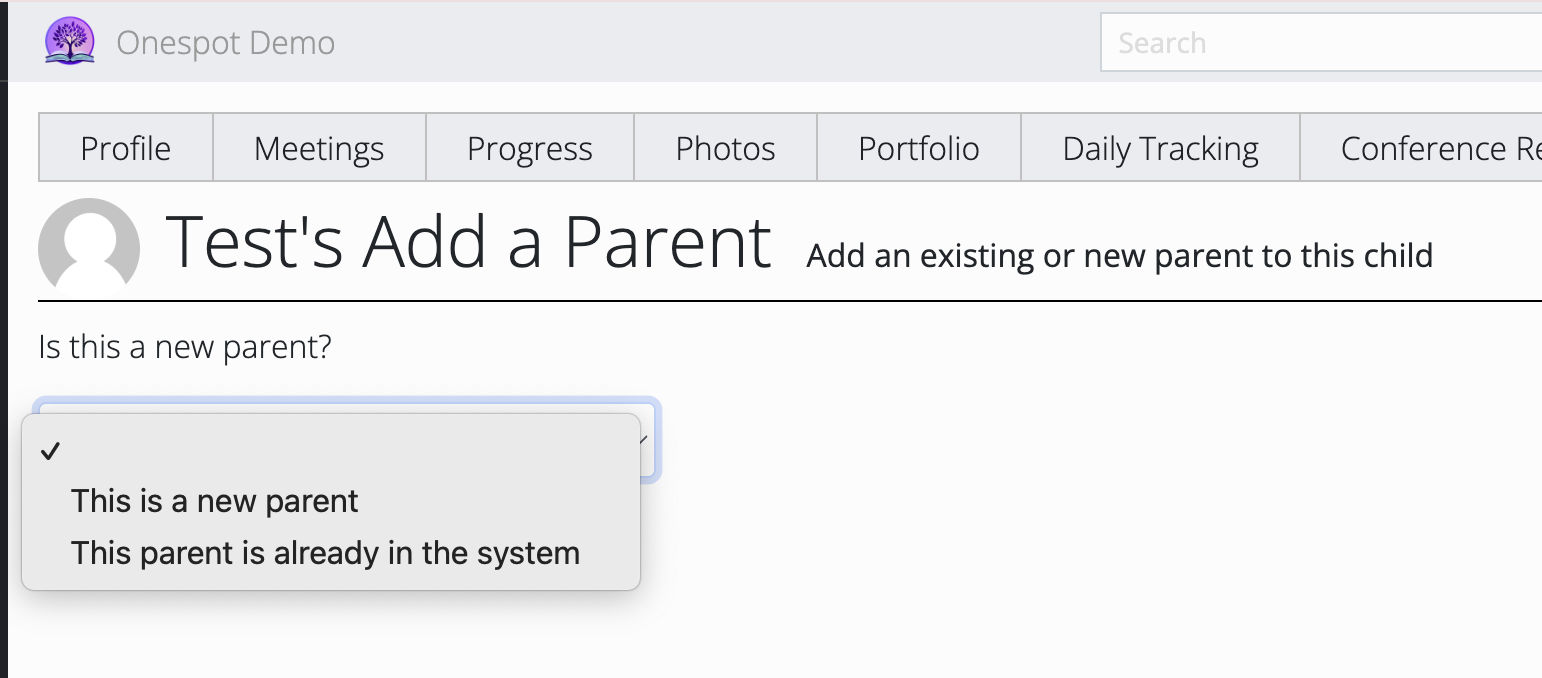
Task: Open the Conference Reports tab
Action: pyautogui.click(x=1430, y=148)
